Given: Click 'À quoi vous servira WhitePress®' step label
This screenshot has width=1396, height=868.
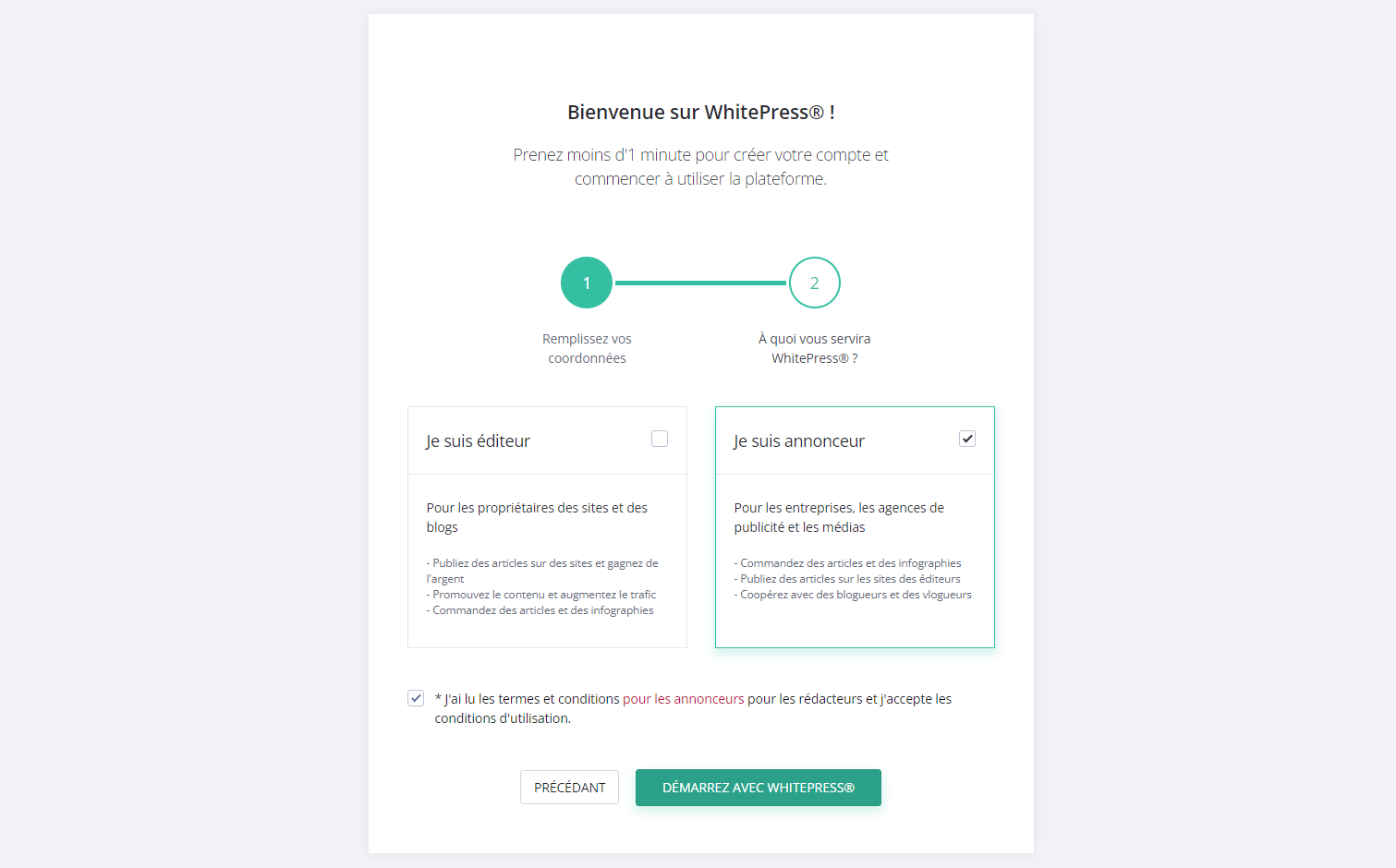Looking at the screenshot, I should tap(815, 348).
